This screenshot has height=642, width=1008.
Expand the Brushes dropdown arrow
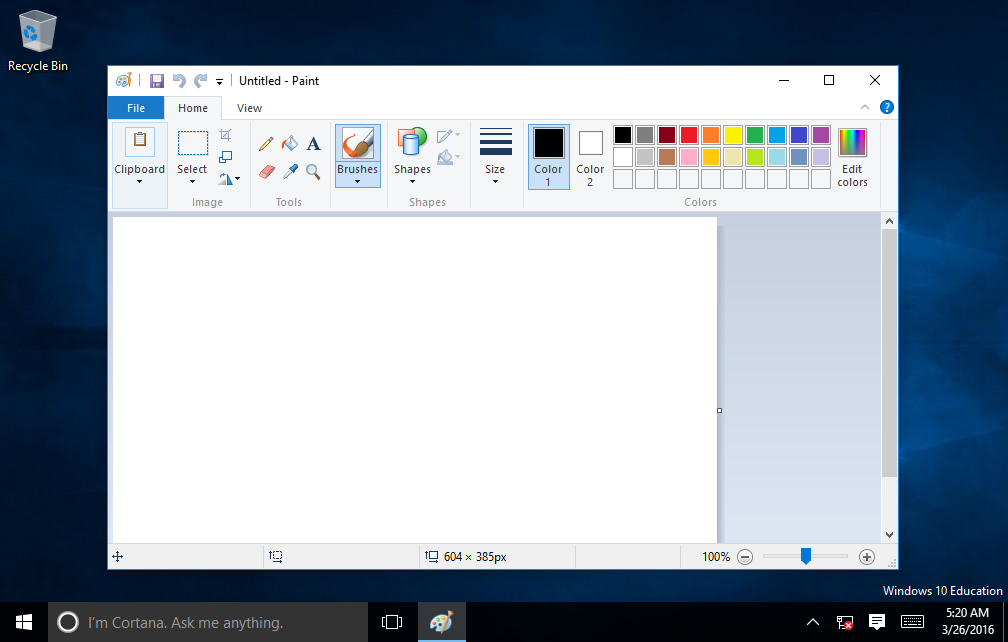pyautogui.click(x=357, y=182)
